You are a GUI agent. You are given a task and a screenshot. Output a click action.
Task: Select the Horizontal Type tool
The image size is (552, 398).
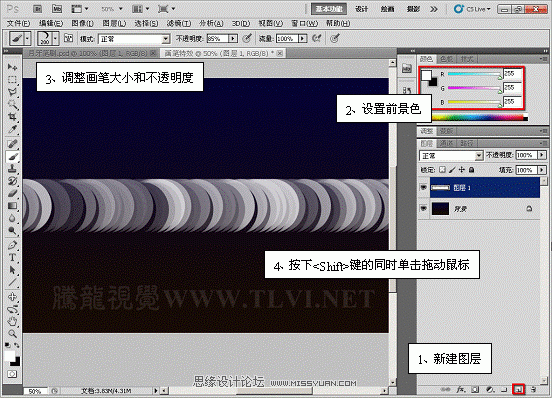tap(12, 258)
